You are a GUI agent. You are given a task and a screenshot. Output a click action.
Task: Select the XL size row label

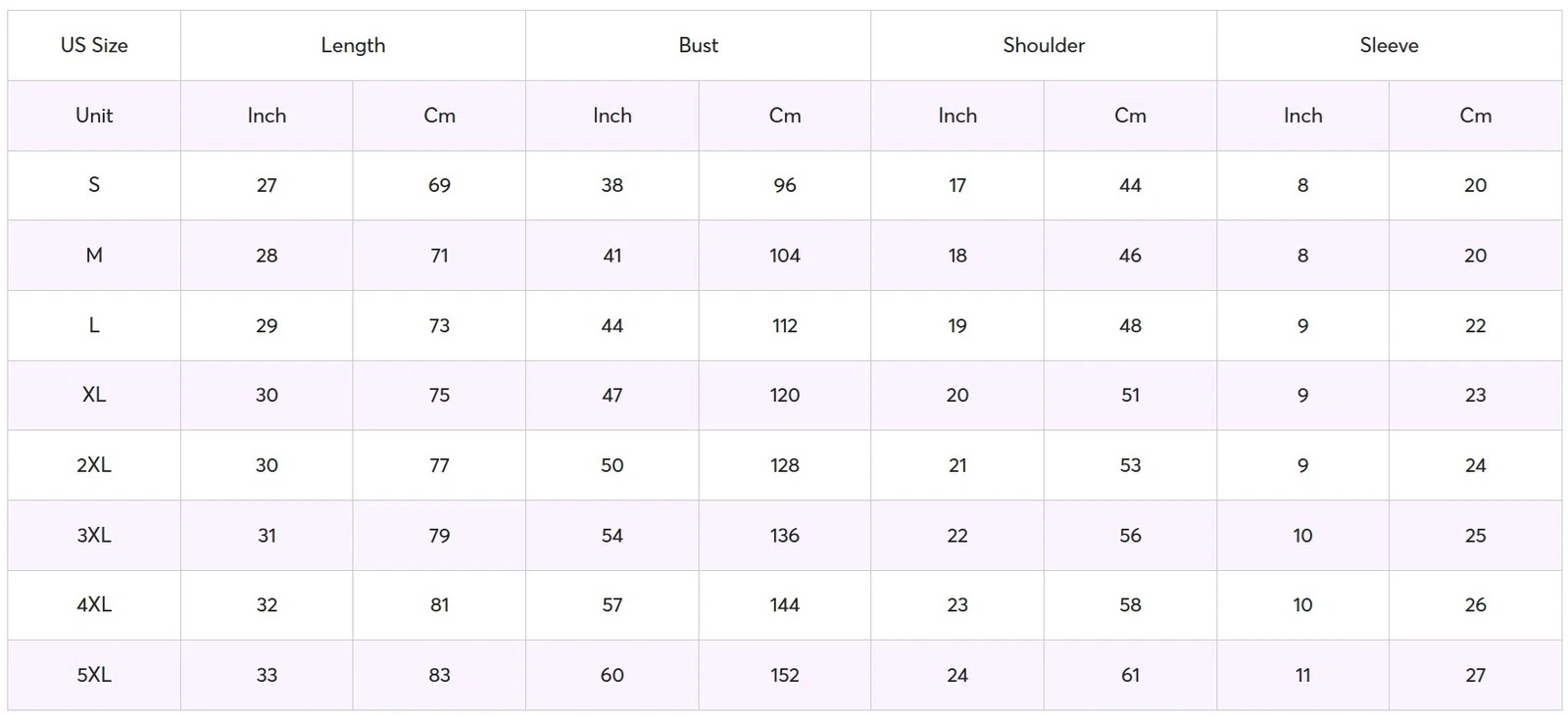94,395
